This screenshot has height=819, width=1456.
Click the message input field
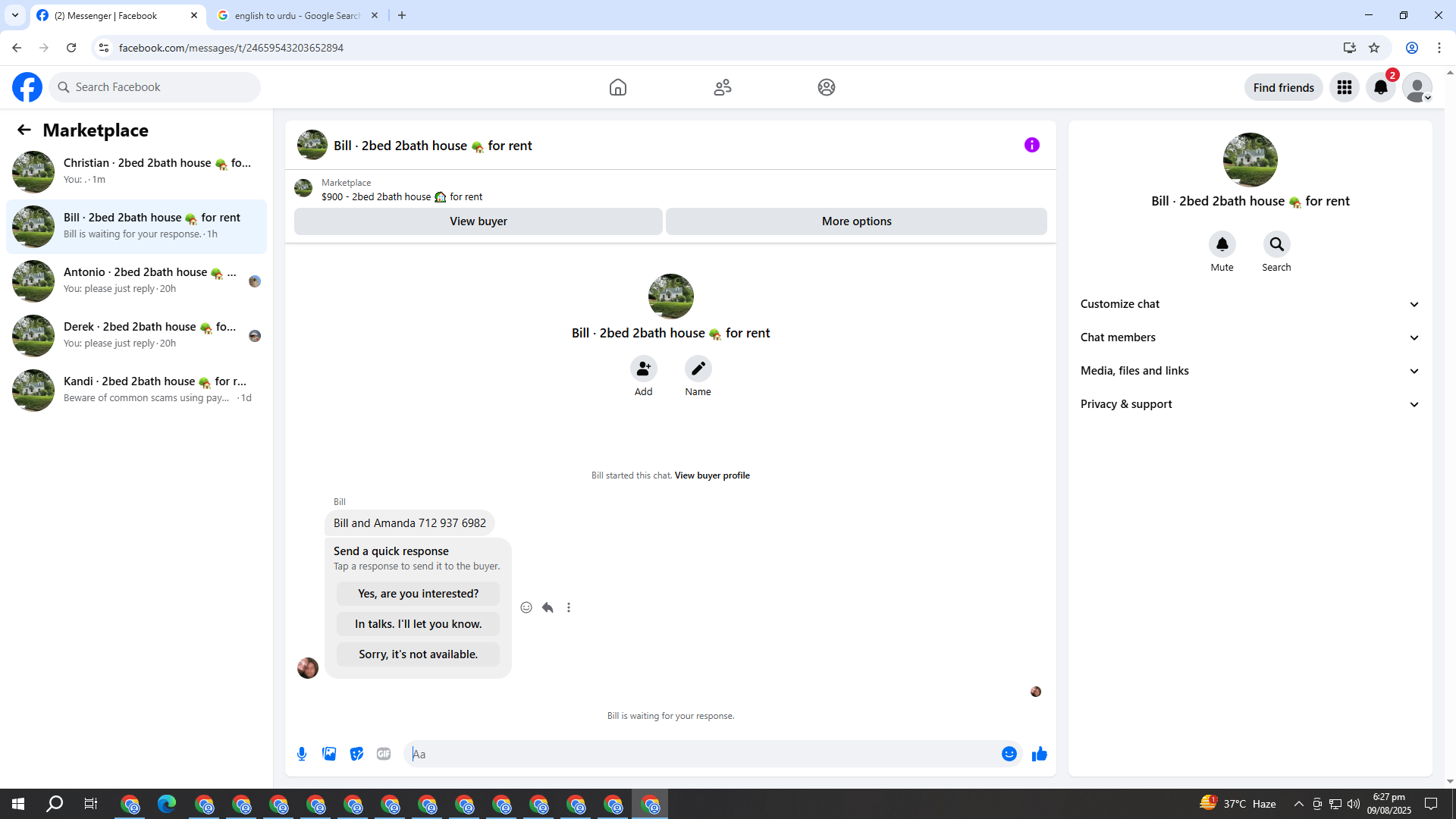pyautogui.click(x=701, y=754)
